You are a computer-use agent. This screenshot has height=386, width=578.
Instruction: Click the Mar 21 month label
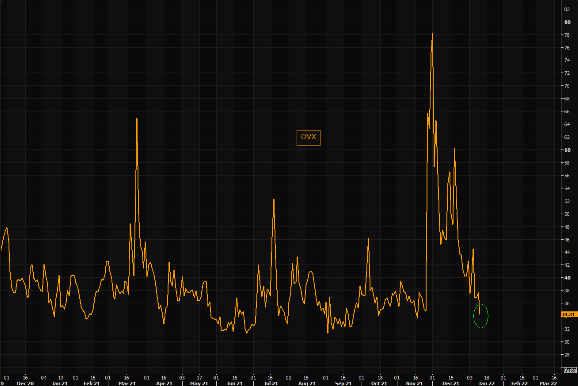click(x=127, y=383)
